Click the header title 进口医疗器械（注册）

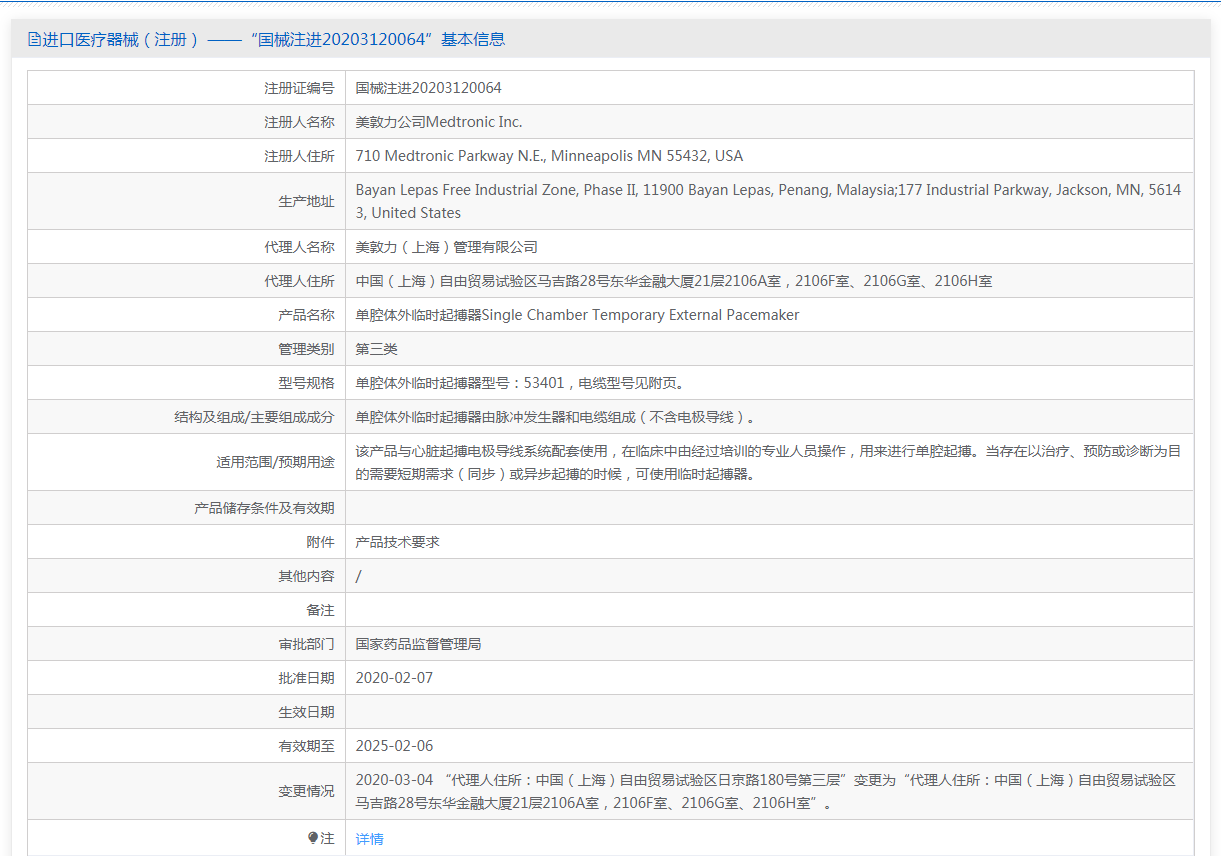click(x=120, y=40)
